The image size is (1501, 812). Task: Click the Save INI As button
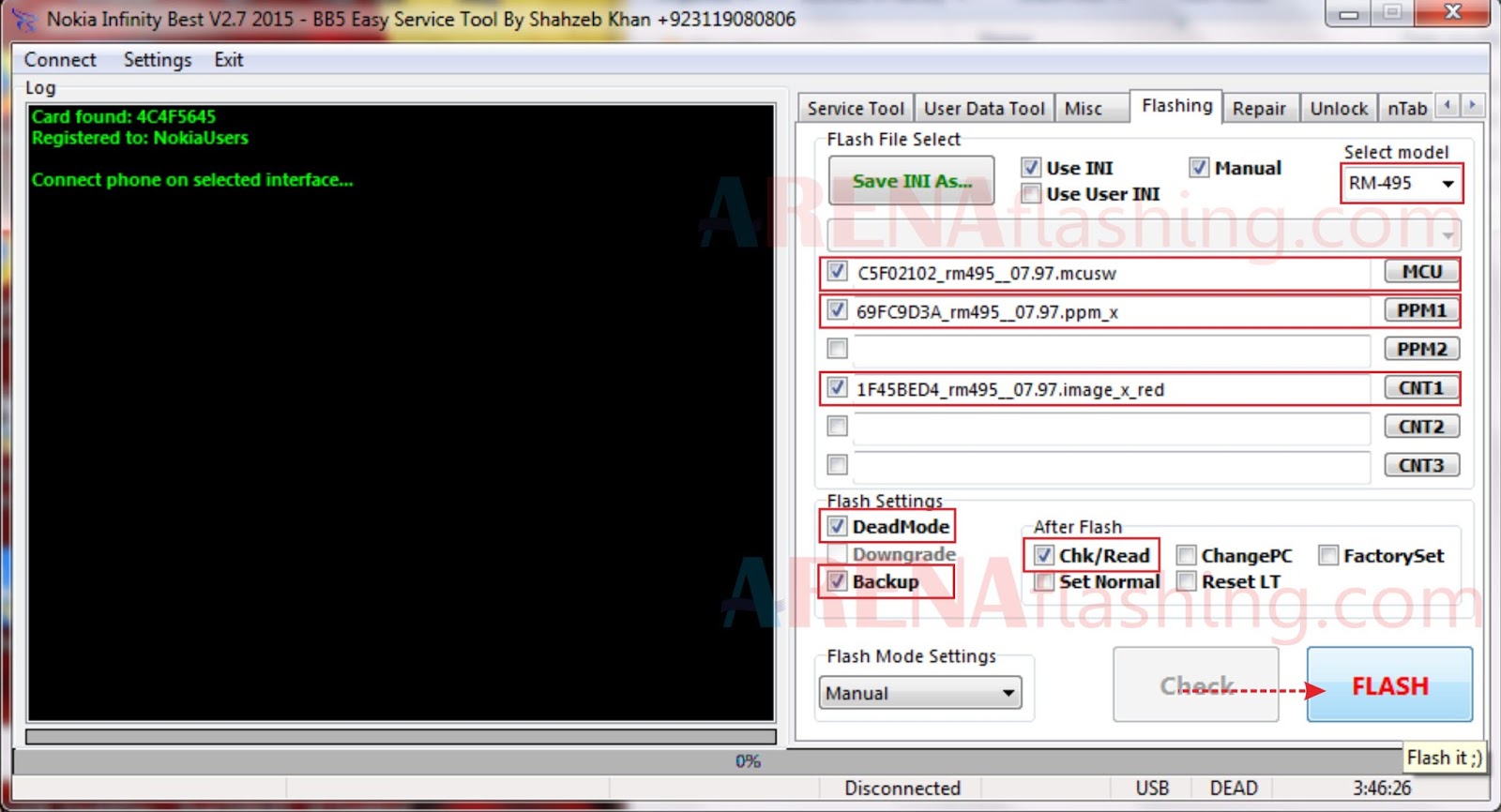click(912, 181)
